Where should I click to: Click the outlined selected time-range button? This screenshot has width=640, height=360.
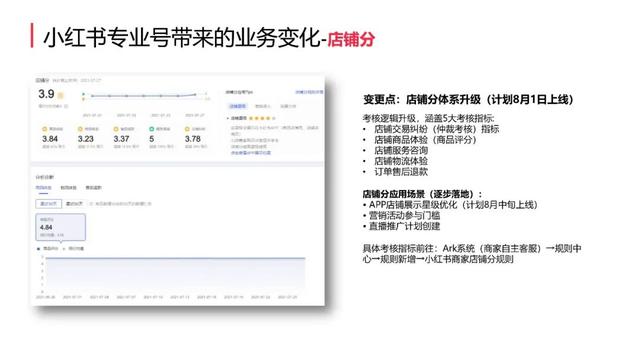click(49, 203)
